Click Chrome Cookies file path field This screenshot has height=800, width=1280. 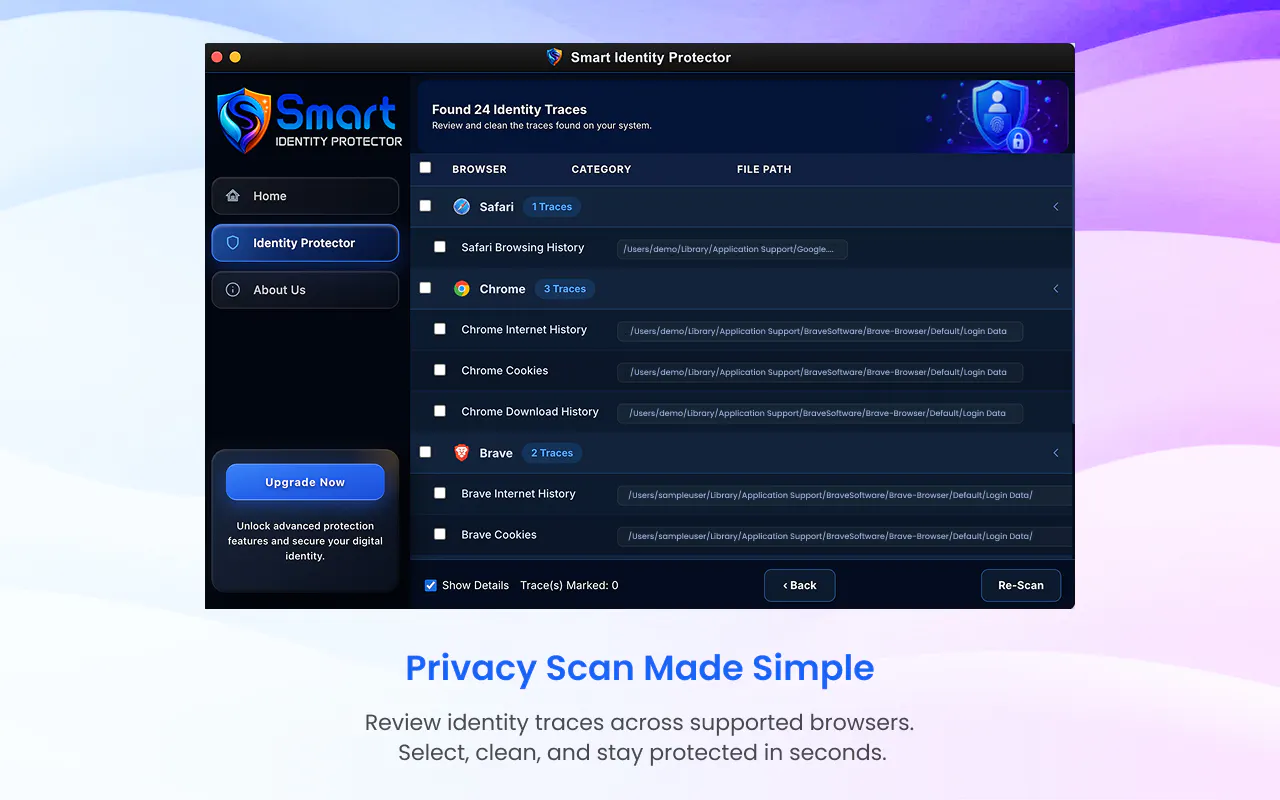820,372
